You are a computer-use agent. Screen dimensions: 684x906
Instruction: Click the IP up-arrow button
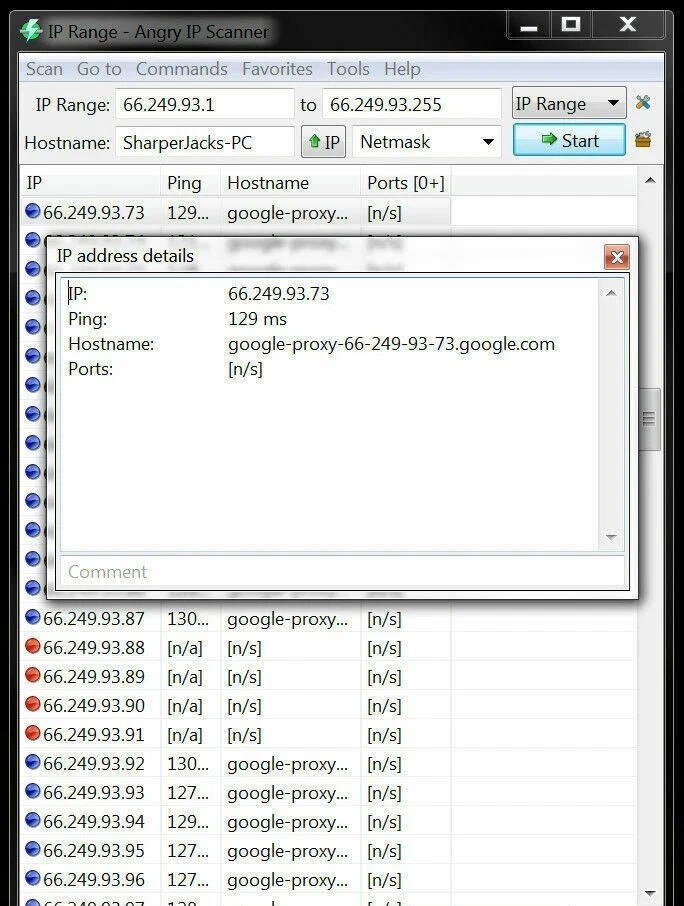pos(324,142)
